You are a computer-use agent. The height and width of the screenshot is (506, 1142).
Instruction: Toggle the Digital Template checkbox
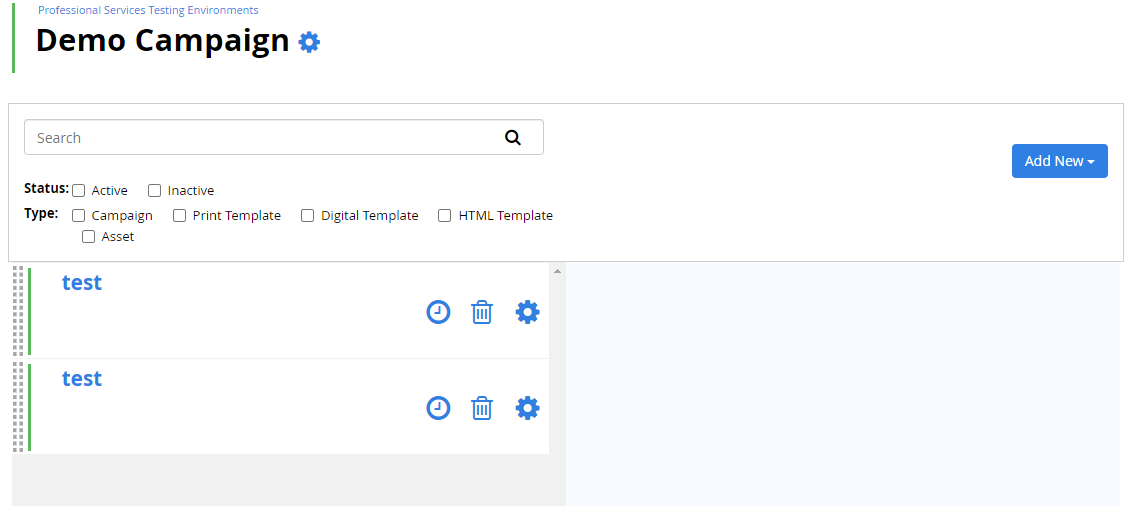(x=307, y=216)
